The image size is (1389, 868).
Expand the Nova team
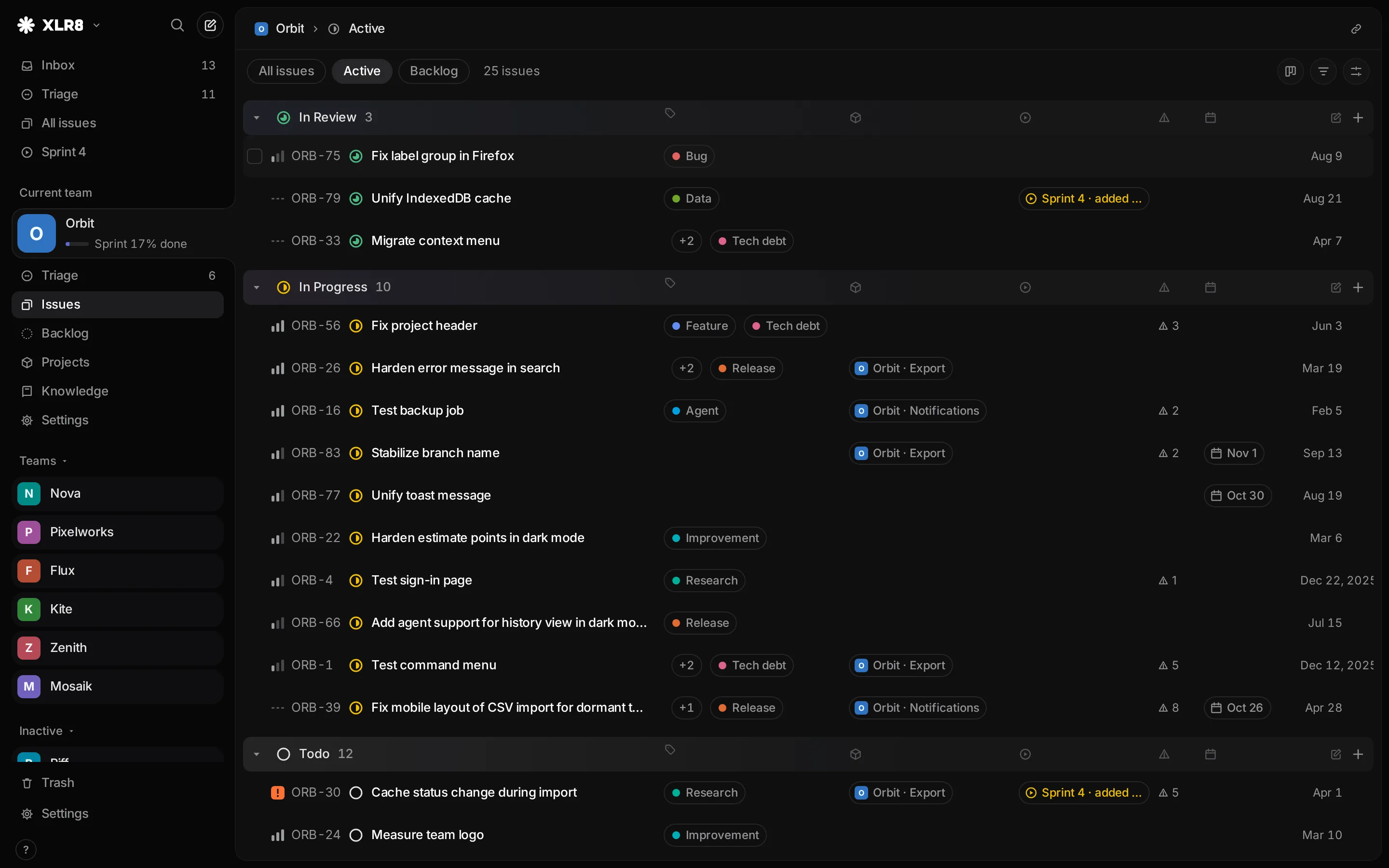[x=117, y=494]
